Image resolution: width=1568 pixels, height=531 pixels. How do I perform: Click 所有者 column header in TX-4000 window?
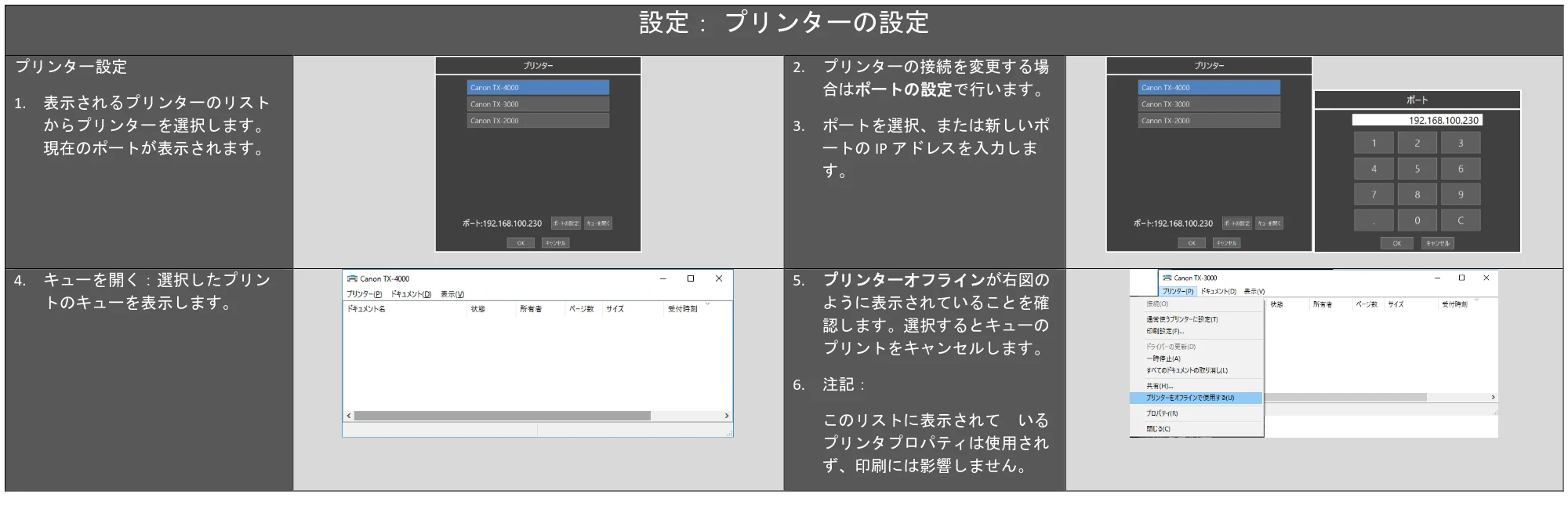click(531, 309)
